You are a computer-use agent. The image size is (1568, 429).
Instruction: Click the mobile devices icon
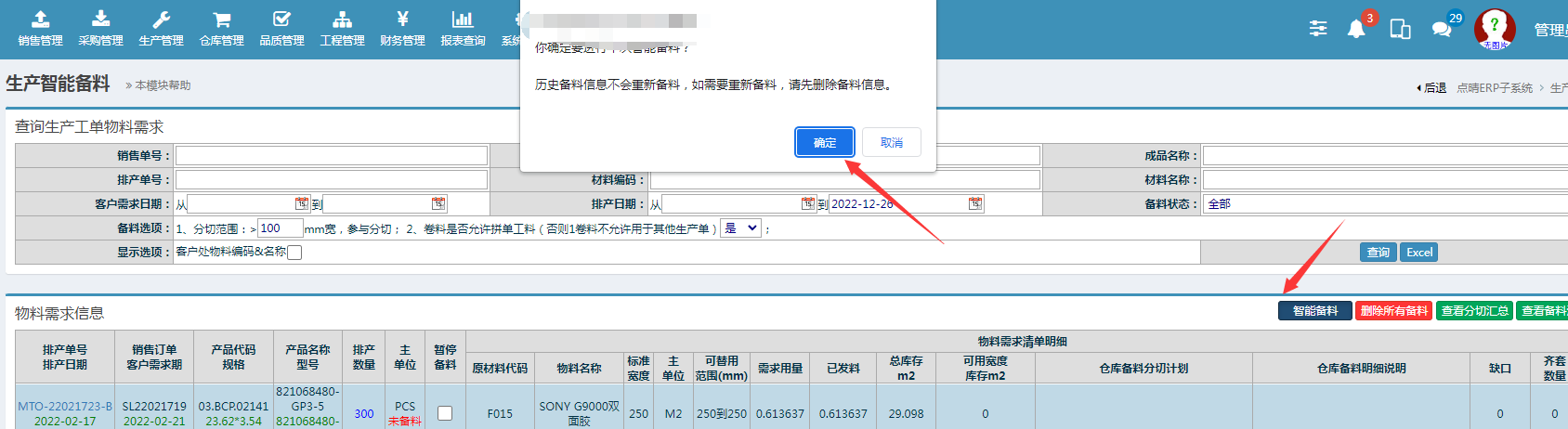[1400, 30]
